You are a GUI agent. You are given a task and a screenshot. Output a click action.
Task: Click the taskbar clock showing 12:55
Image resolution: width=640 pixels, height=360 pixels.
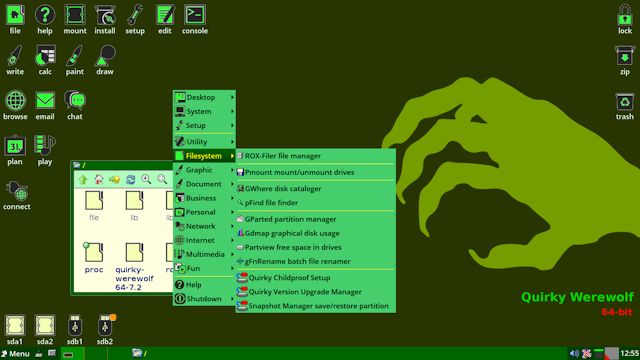point(630,353)
